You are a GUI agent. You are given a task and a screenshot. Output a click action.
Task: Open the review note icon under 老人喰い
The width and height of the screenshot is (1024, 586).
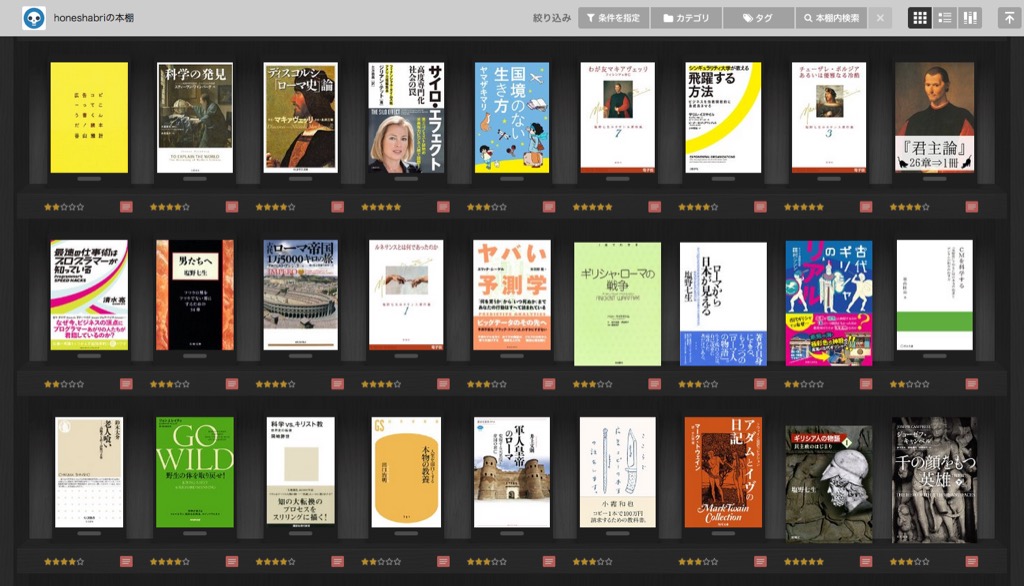[x=126, y=561]
